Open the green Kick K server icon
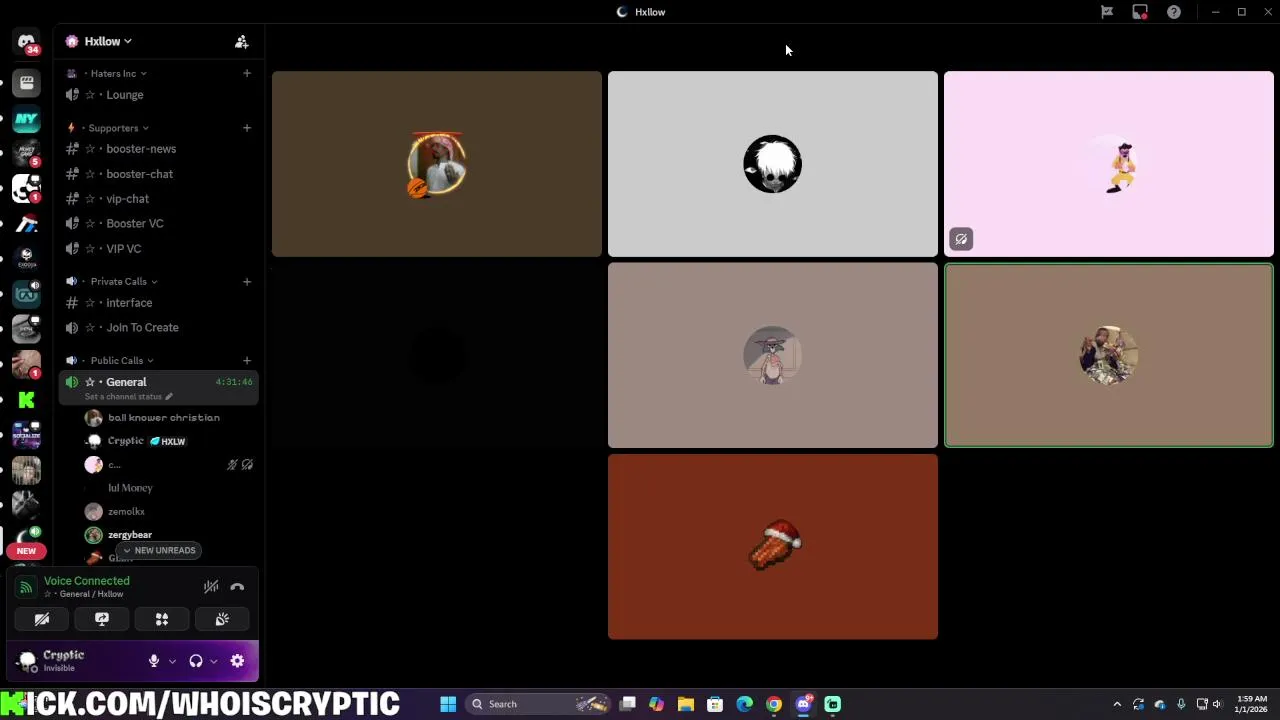 pyautogui.click(x=26, y=399)
